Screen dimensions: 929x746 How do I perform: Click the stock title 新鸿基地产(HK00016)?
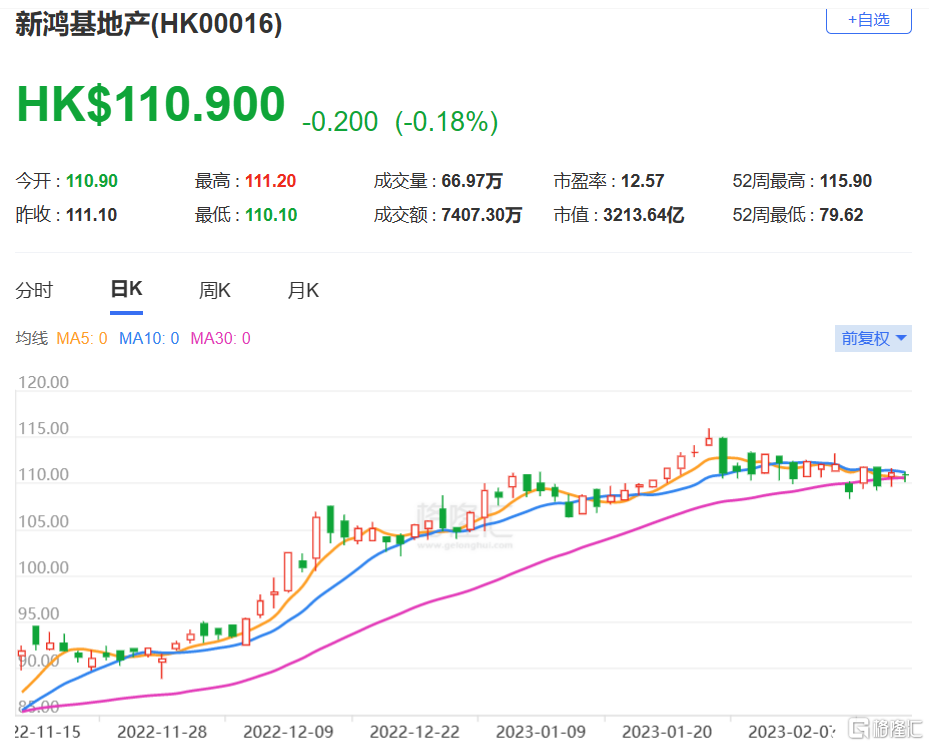click(x=149, y=24)
